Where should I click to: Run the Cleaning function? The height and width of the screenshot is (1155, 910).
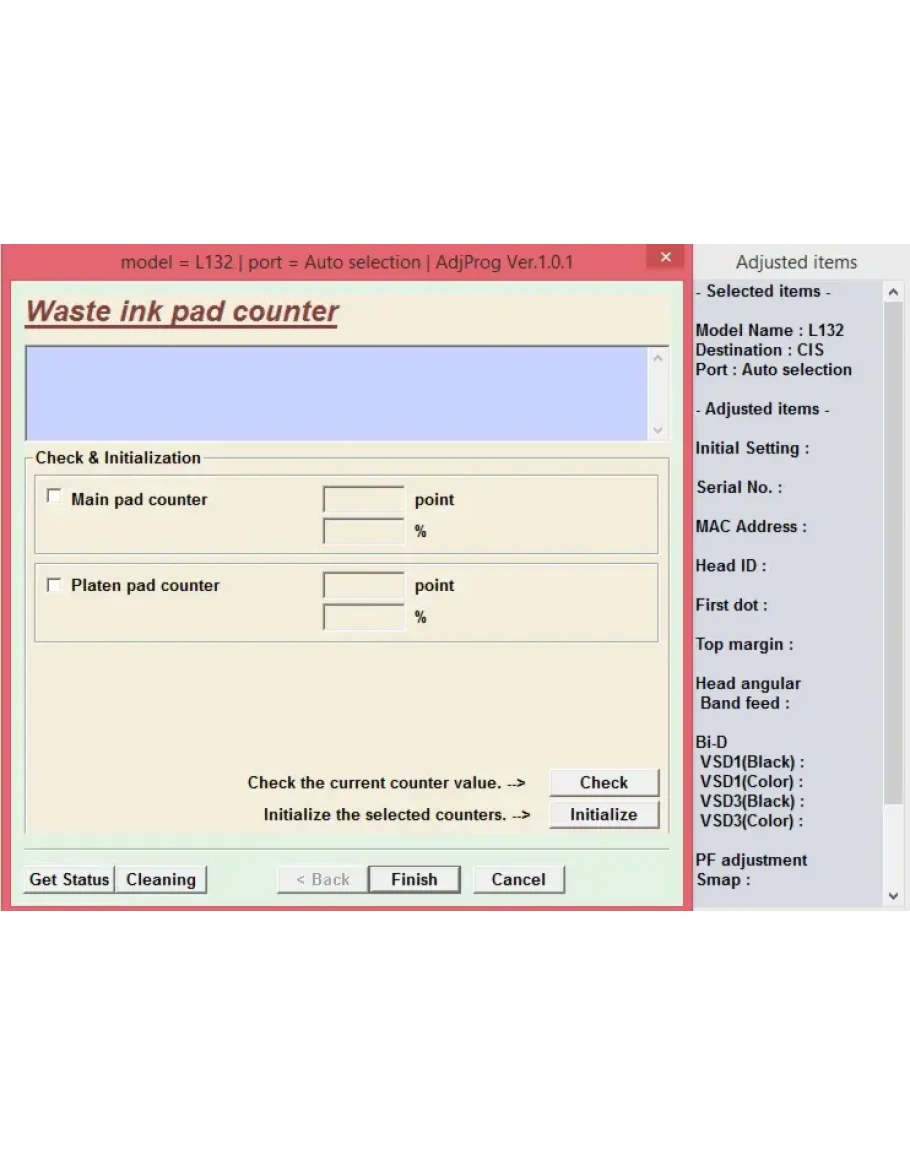click(160, 879)
